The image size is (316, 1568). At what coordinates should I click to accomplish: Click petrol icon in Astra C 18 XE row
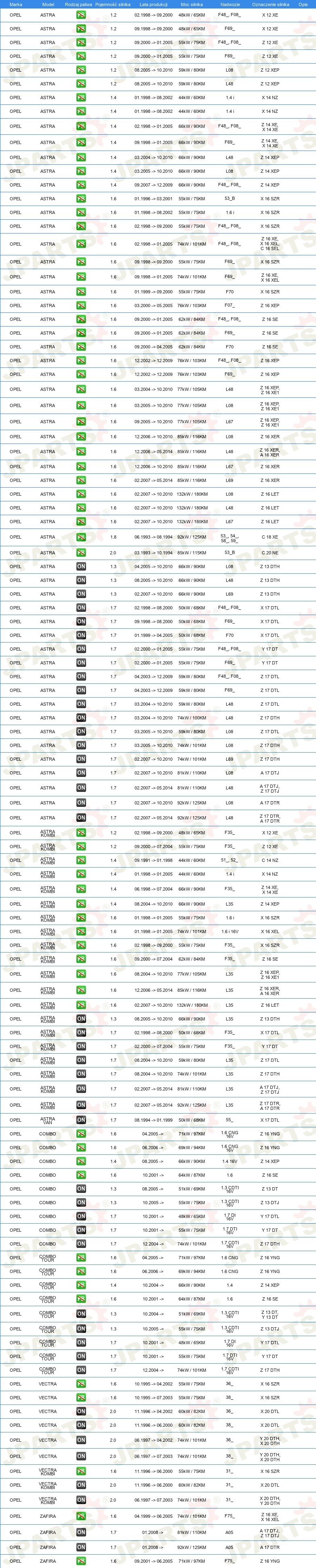(x=81, y=537)
